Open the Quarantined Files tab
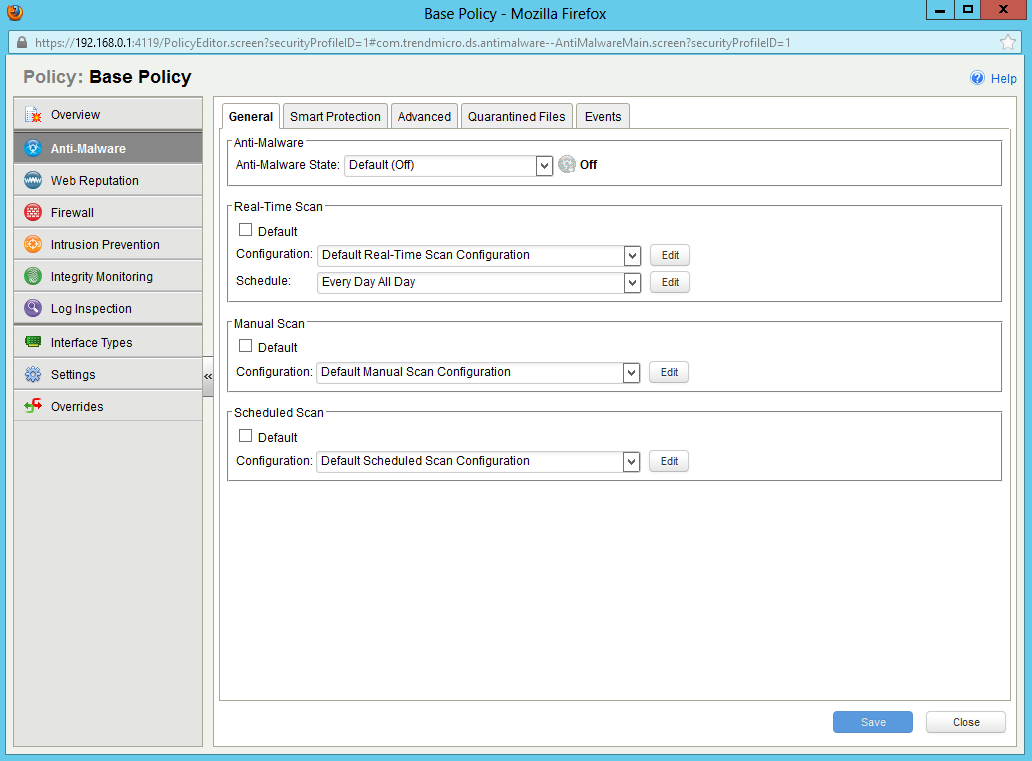The width and height of the screenshot is (1032, 761). point(516,117)
